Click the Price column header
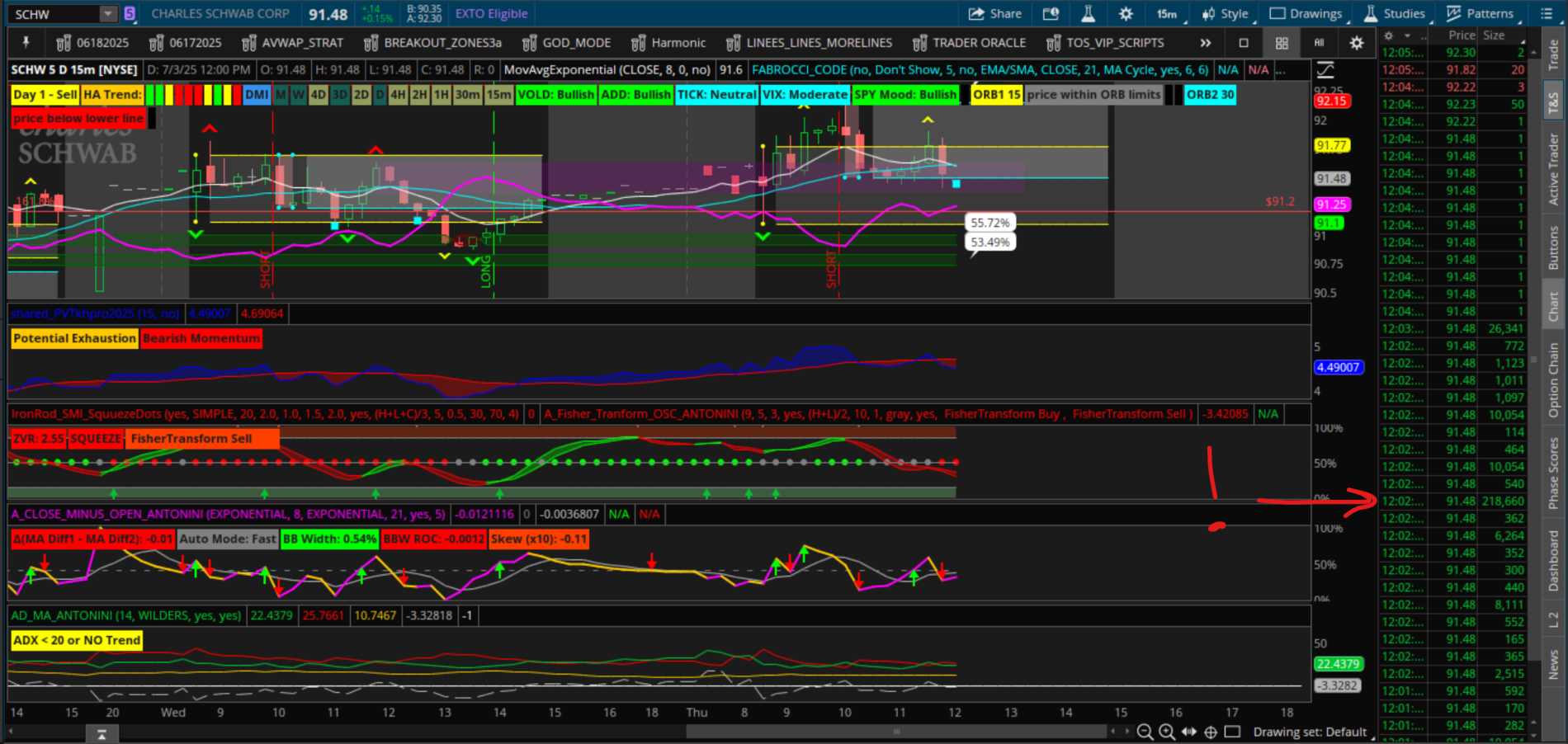 pyautogui.click(x=1462, y=35)
